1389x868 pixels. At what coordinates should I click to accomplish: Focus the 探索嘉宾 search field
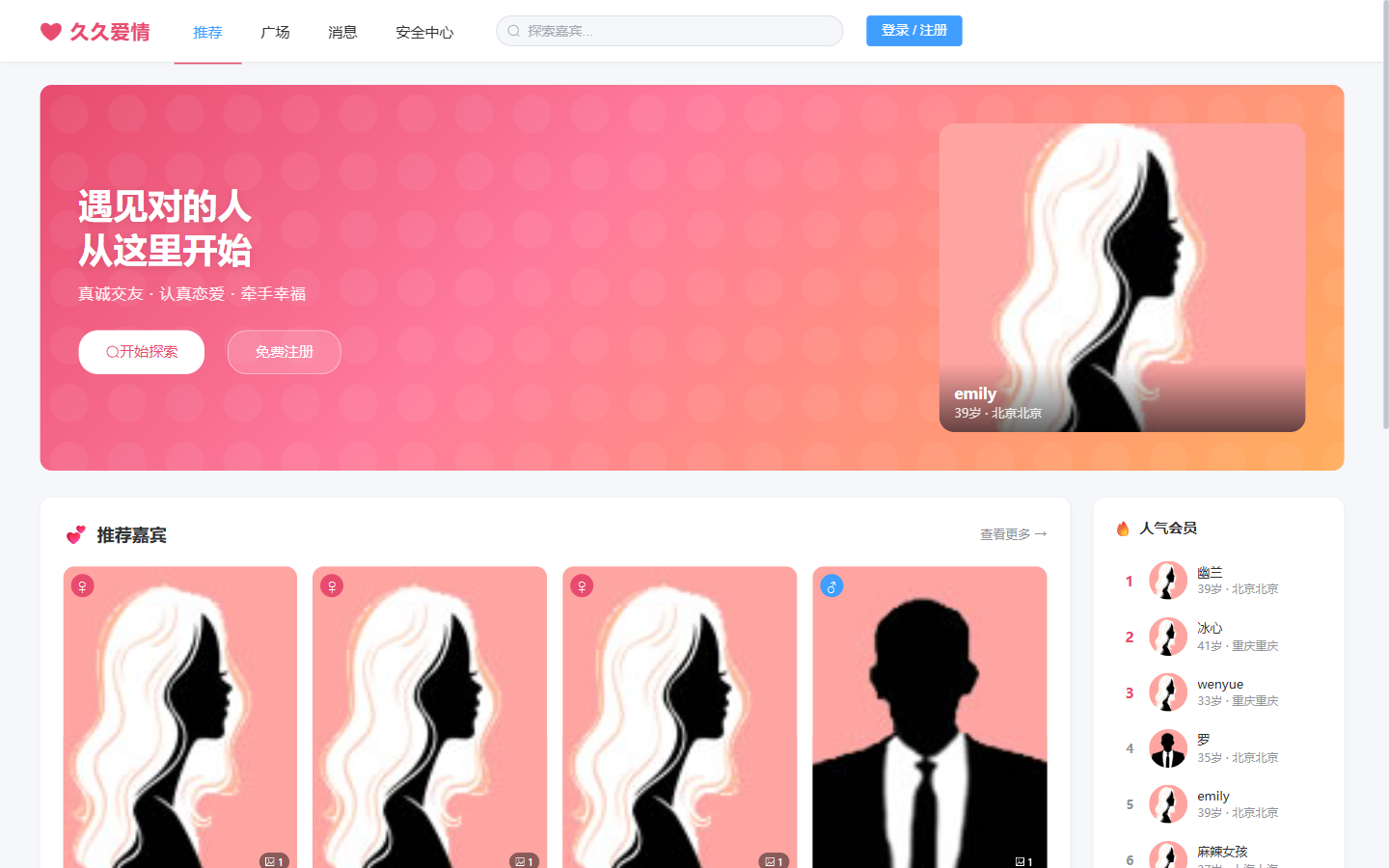pos(669,31)
